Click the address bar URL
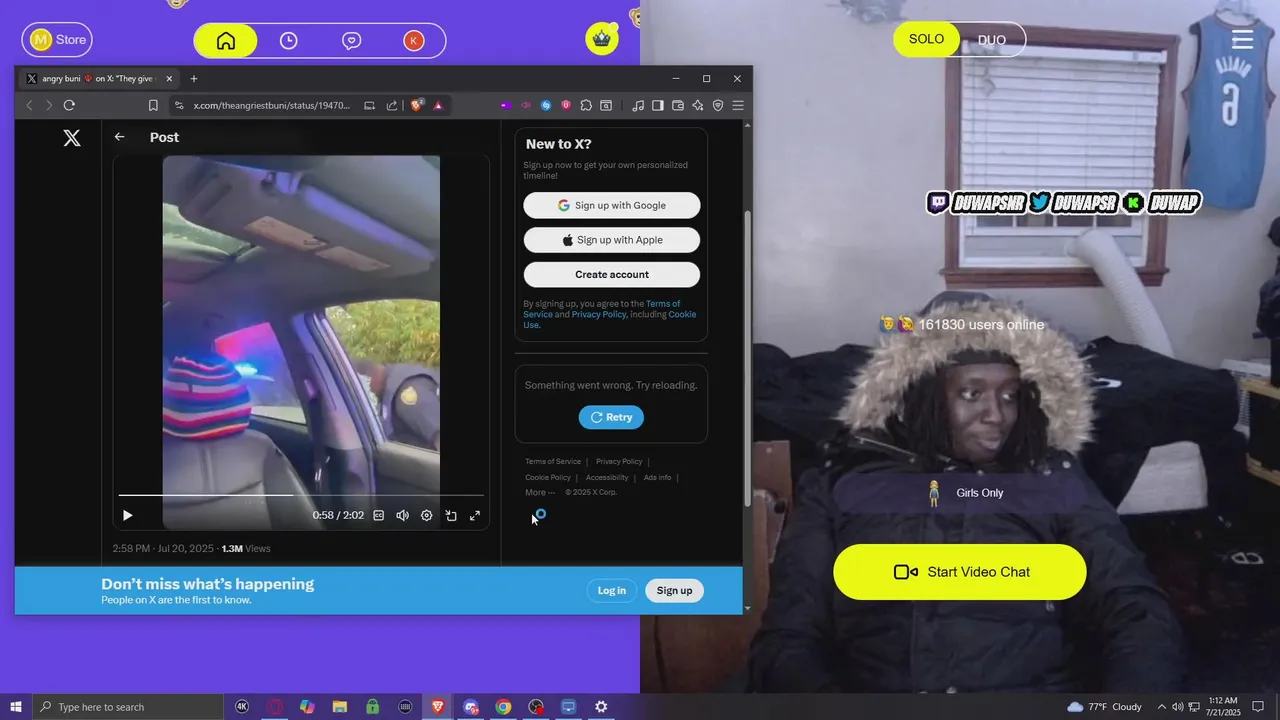This screenshot has height=720, width=1280. click(271, 105)
